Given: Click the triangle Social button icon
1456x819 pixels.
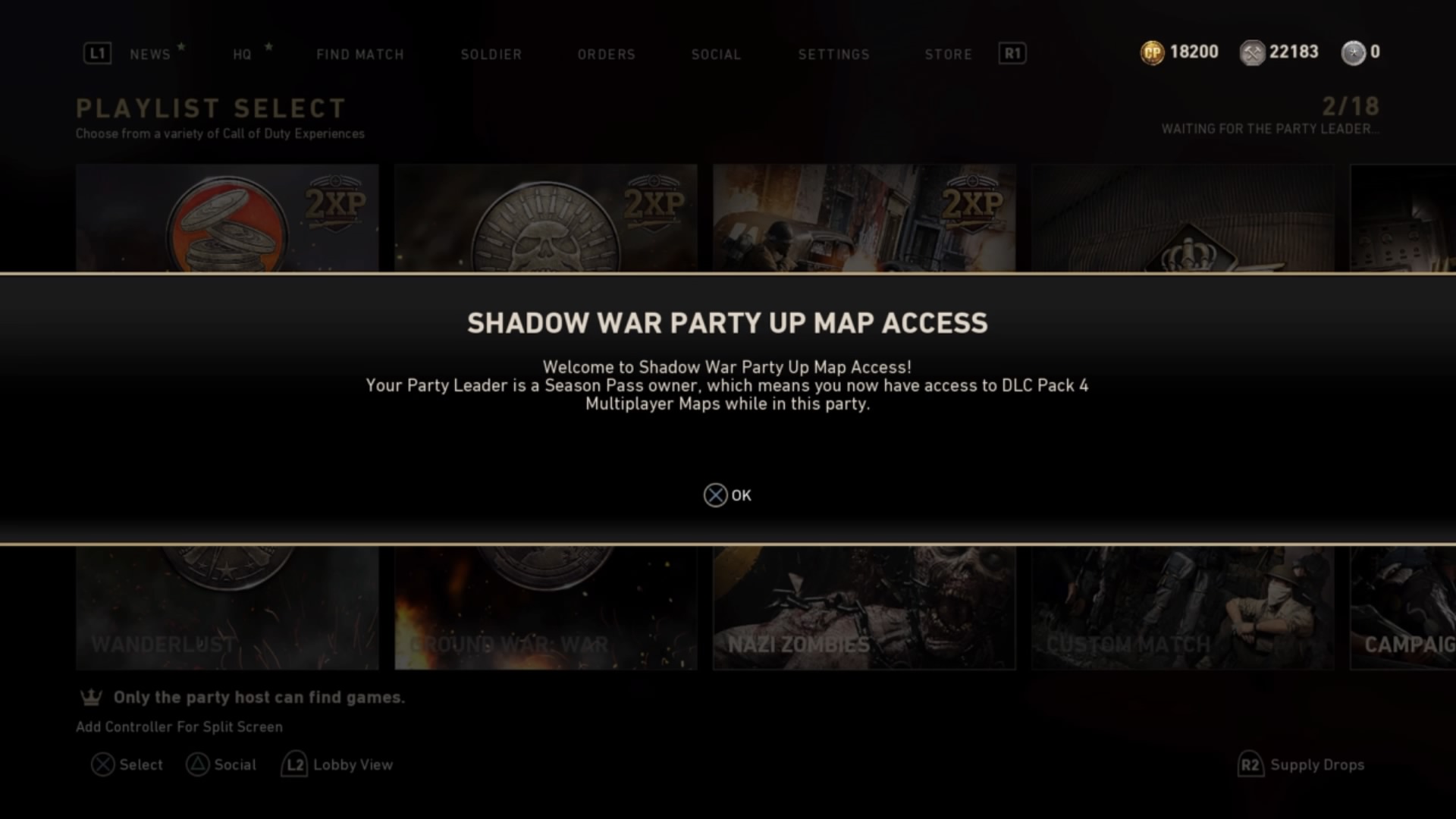Looking at the screenshot, I should click(x=197, y=764).
